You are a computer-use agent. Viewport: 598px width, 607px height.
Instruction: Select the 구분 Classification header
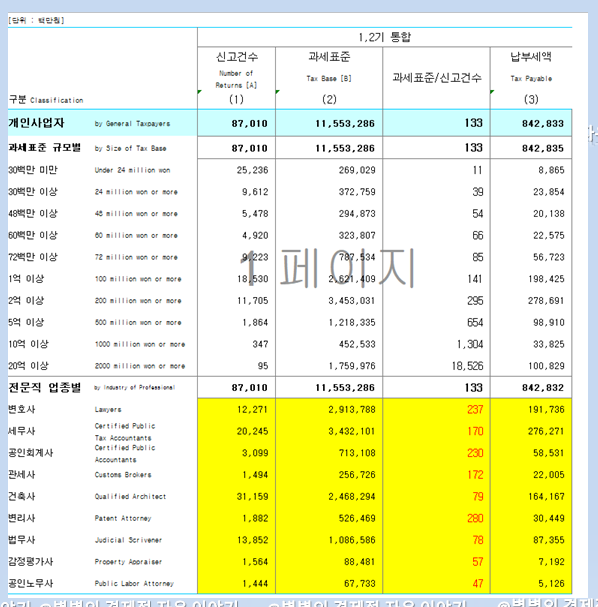(x=46, y=100)
